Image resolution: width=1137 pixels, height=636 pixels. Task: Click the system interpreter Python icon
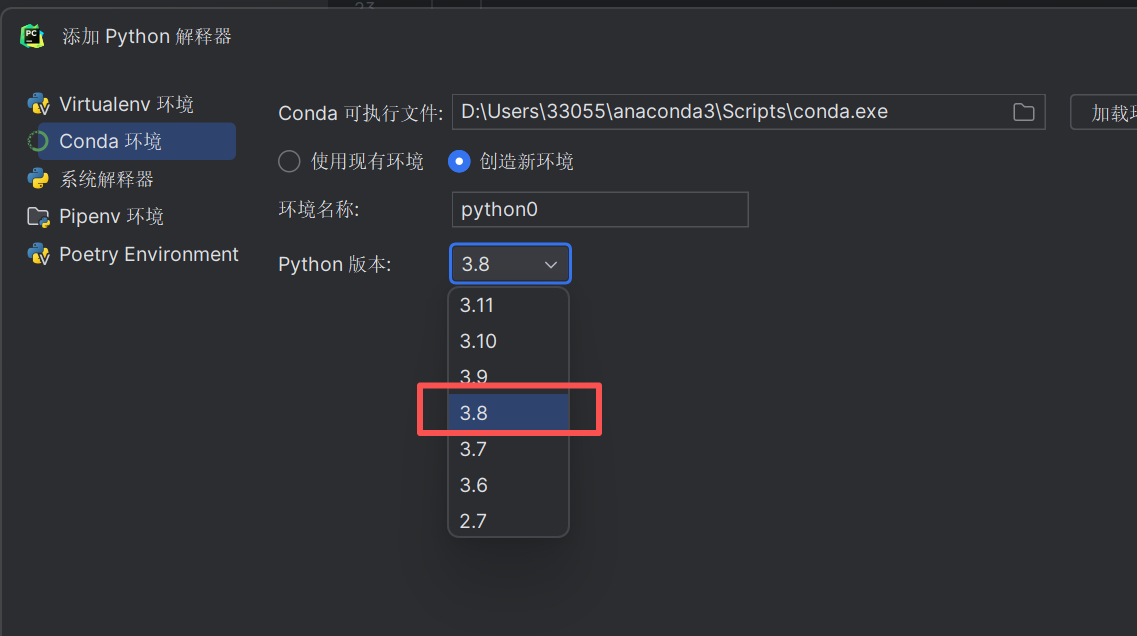(38, 179)
